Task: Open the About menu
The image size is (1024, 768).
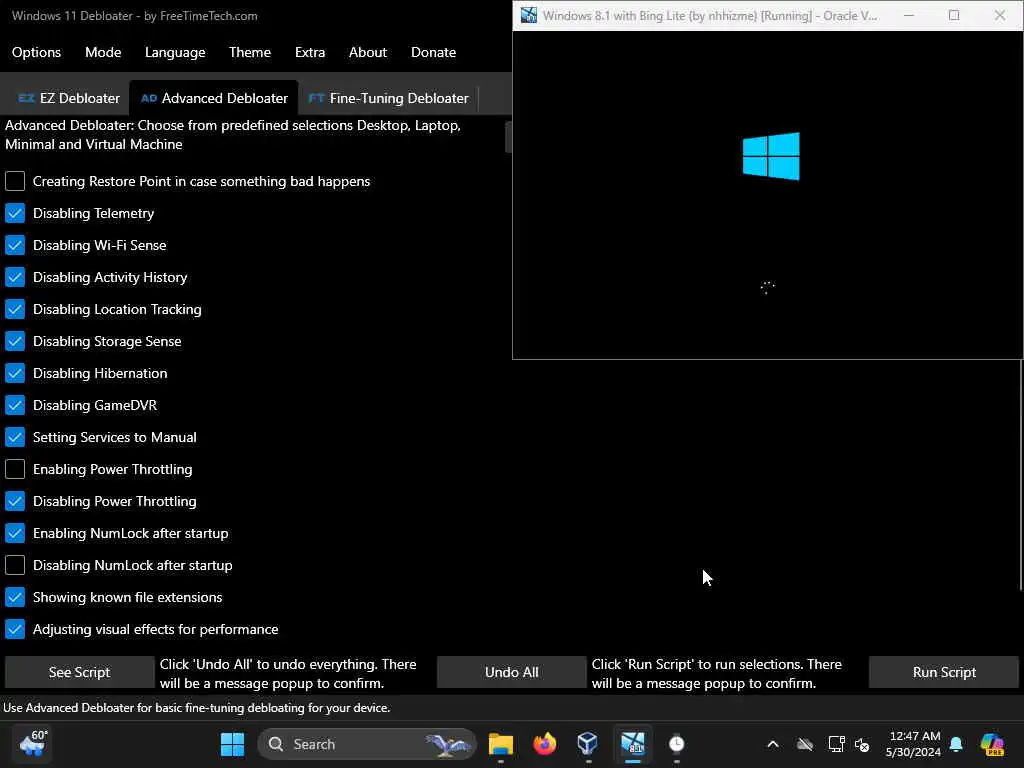Action: (x=368, y=52)
